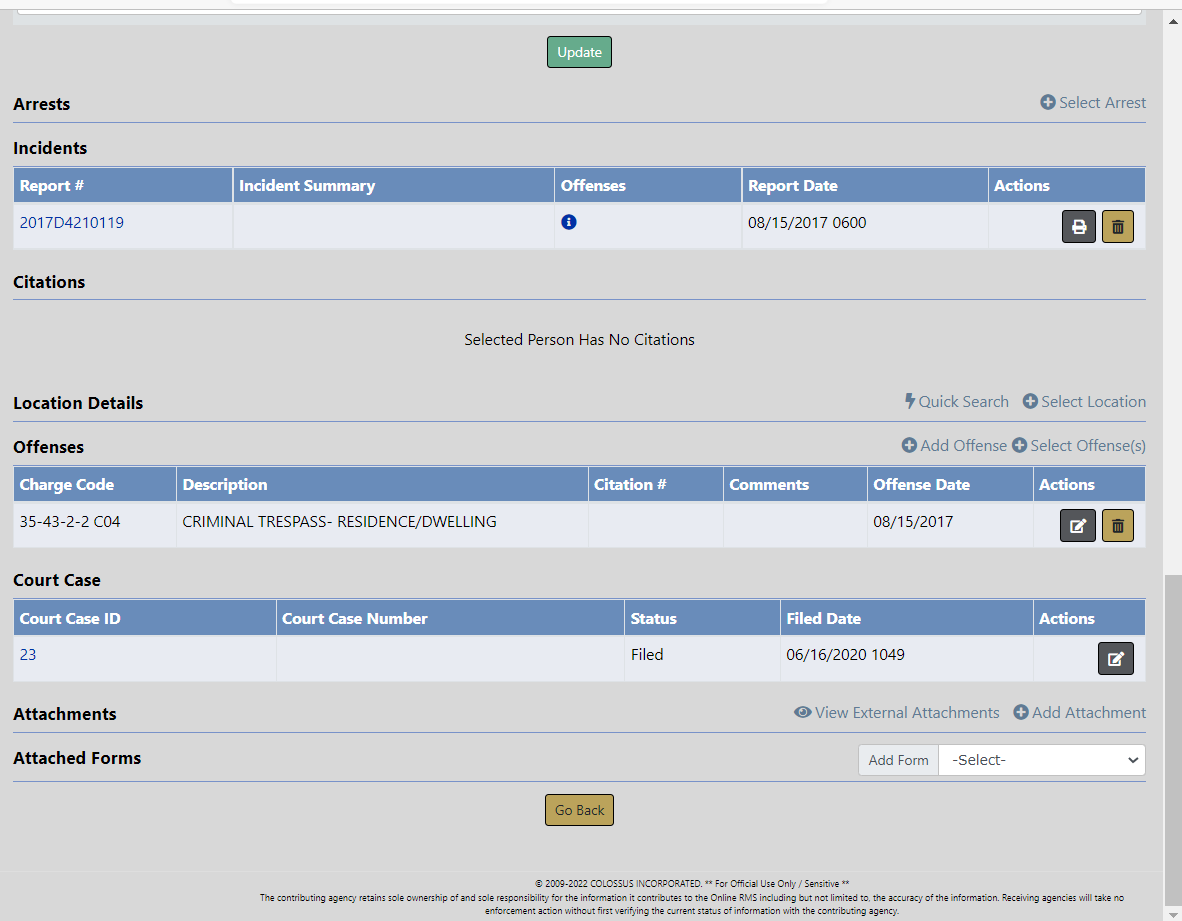
Task: Click the Select Arrest plus link
Action: [x=1093, y=103]
